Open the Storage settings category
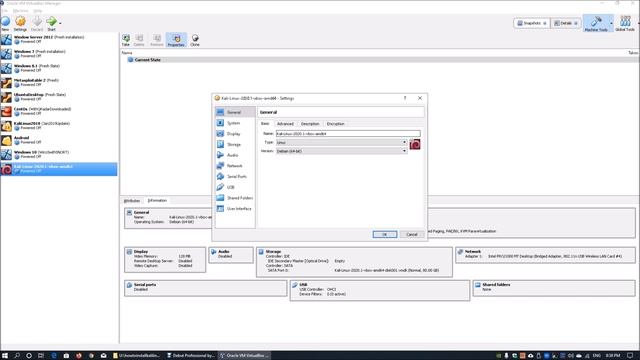Image resolution: width=640 pixels, height=360 pixels. click(x=235, y=144)
